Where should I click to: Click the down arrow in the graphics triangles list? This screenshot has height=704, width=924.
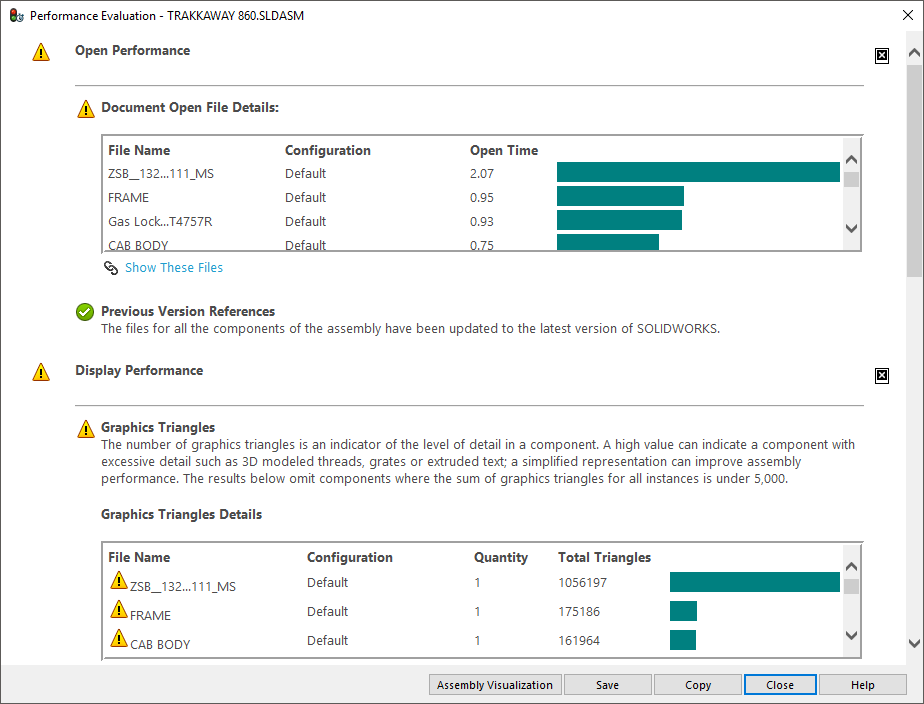coord(851,635)
